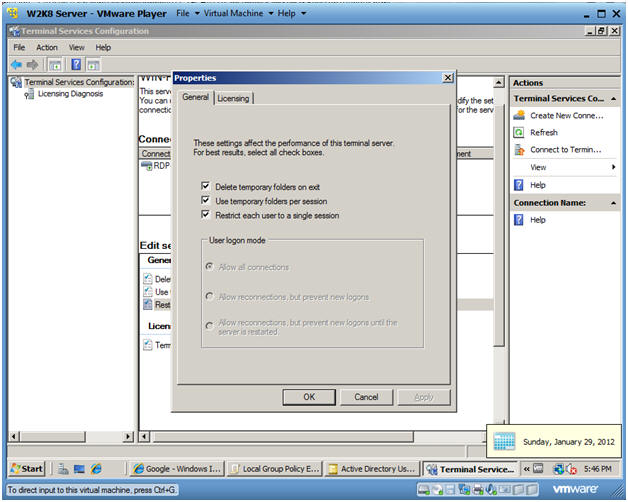Open the View menu in menu bar
The height and width of the screenshot is (502, 628).
(x=76, y=47)
